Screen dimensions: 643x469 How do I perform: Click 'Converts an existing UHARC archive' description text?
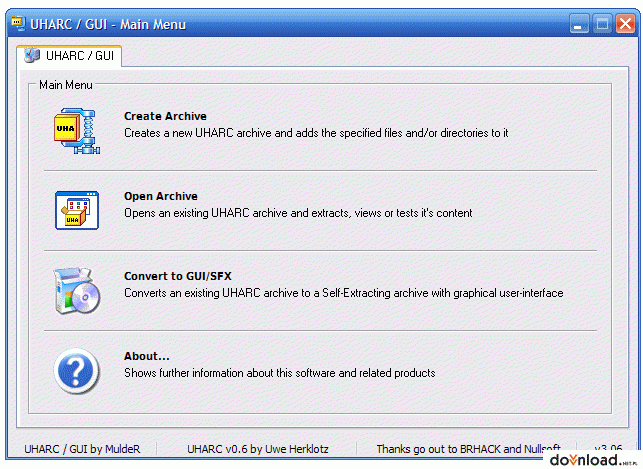[x=344, y=293]
